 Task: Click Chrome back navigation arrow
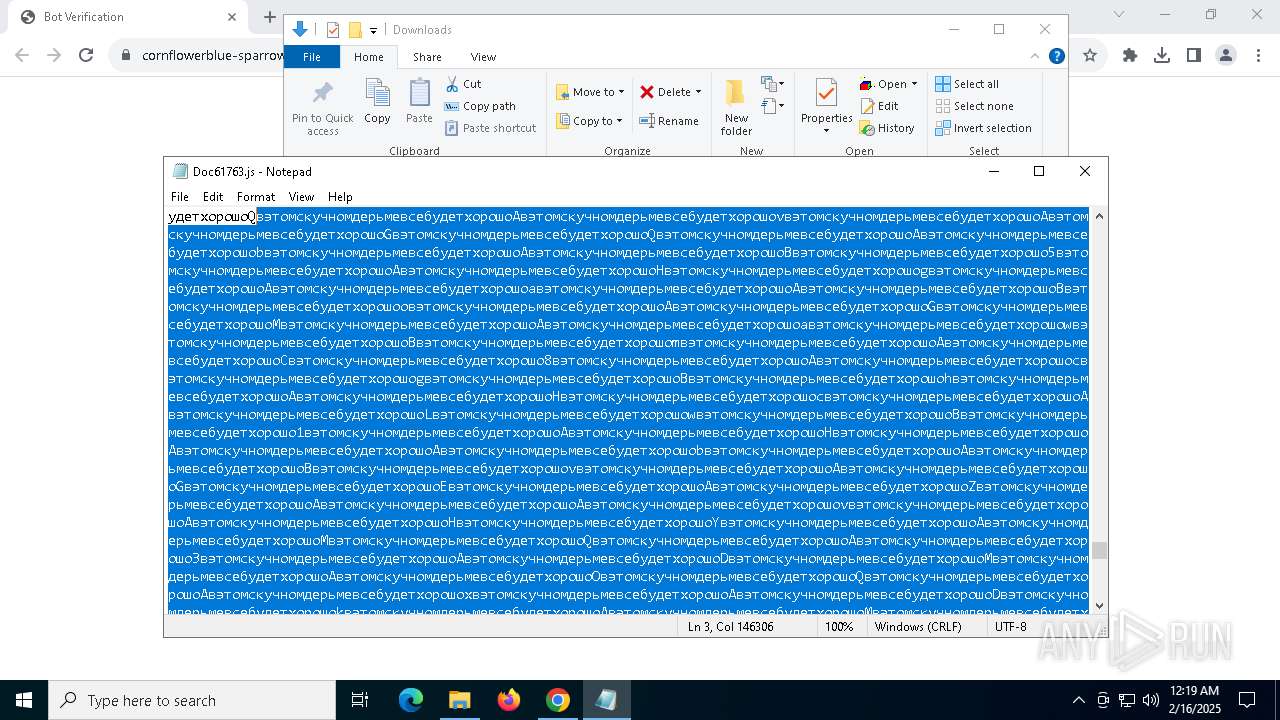click(x=22, y=56)
